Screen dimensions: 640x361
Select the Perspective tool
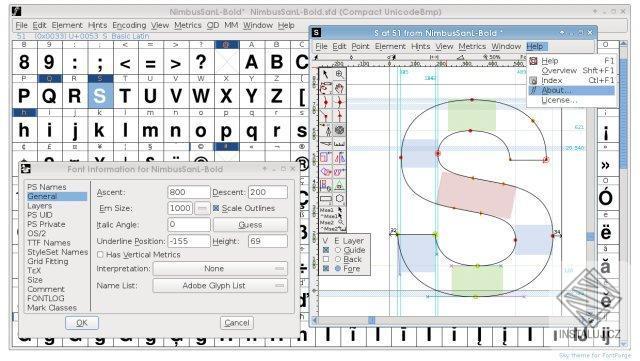[x=339, y=185]
